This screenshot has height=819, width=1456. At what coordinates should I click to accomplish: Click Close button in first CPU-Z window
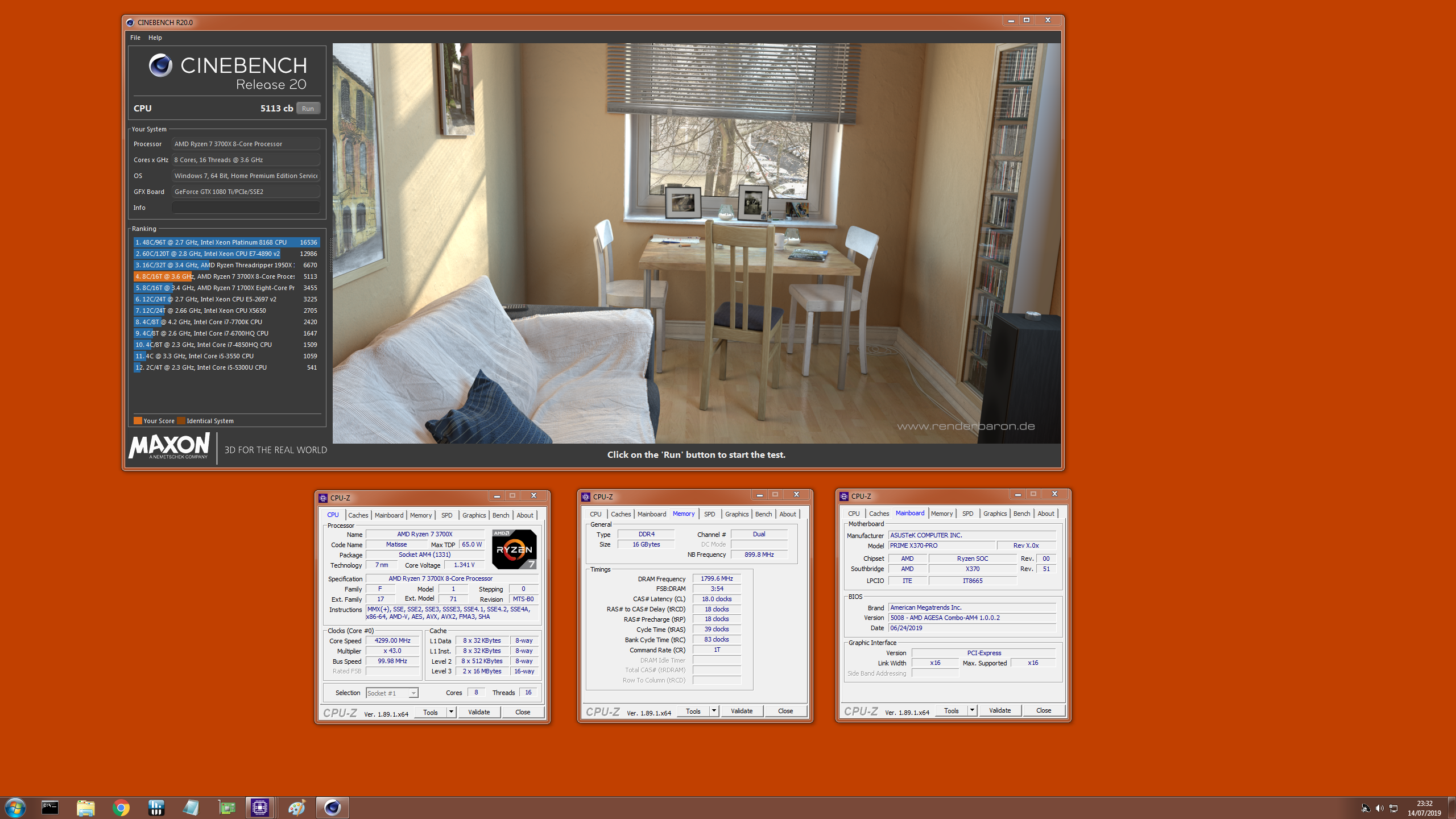523,712
